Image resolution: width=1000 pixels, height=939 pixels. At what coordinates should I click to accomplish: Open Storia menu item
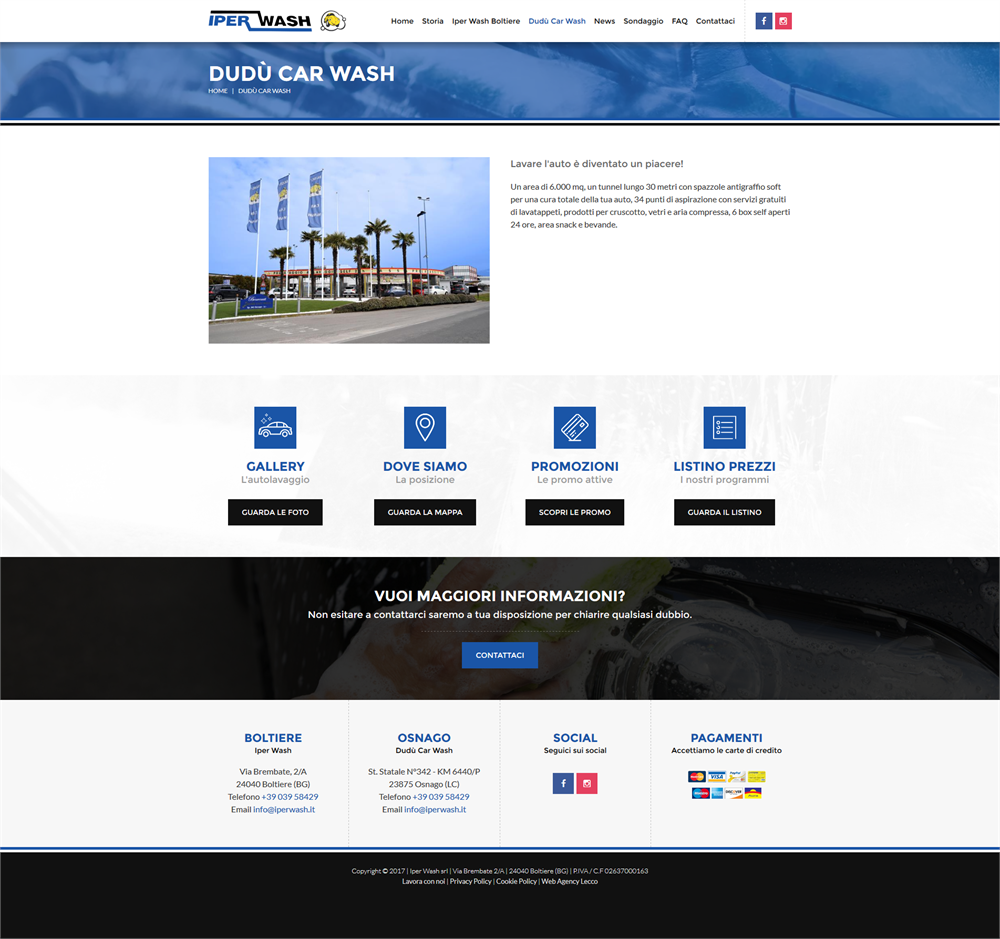click(x=432, y=21)
